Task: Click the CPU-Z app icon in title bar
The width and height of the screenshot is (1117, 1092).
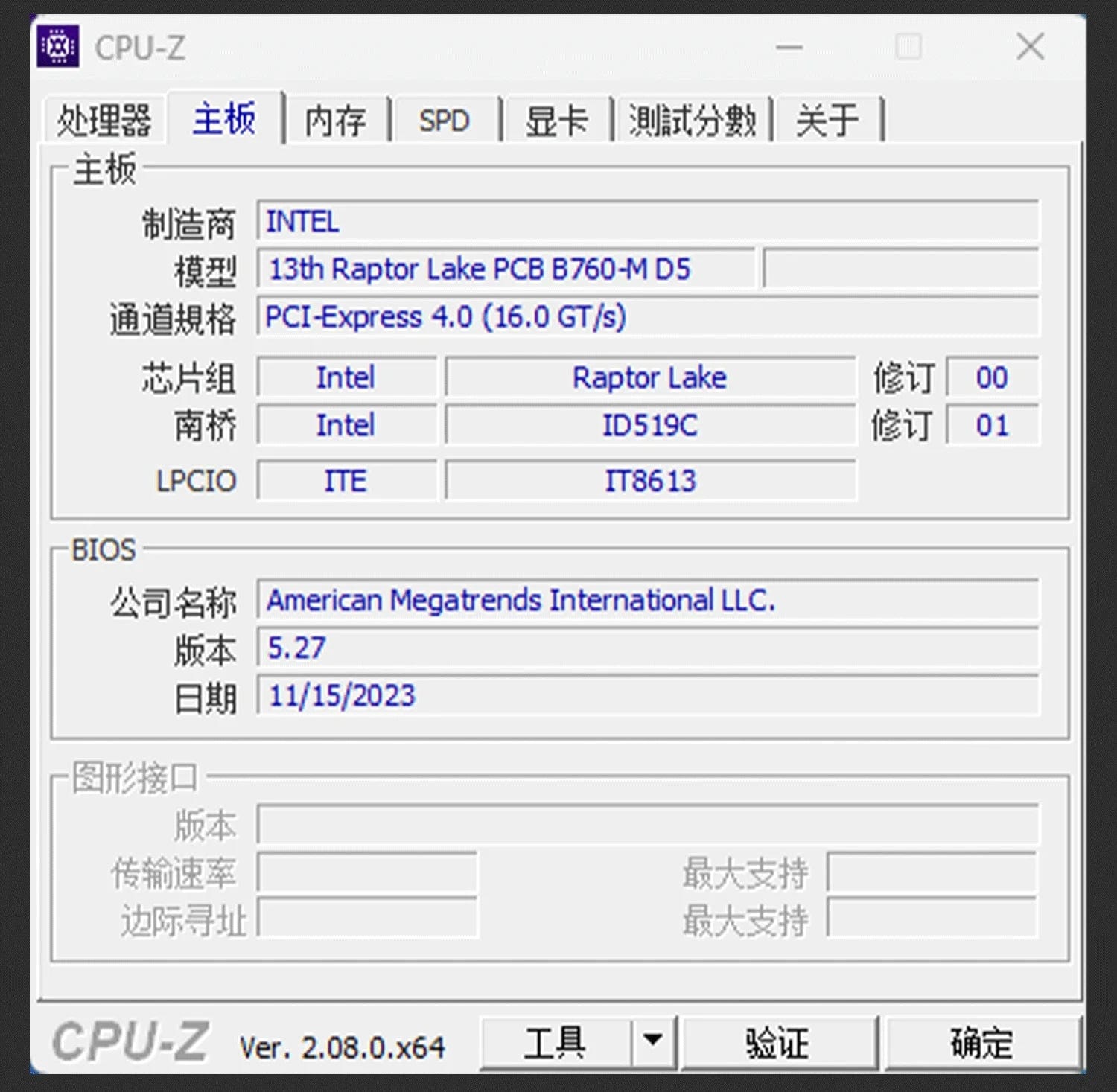Action: click(x=58, y=47)
